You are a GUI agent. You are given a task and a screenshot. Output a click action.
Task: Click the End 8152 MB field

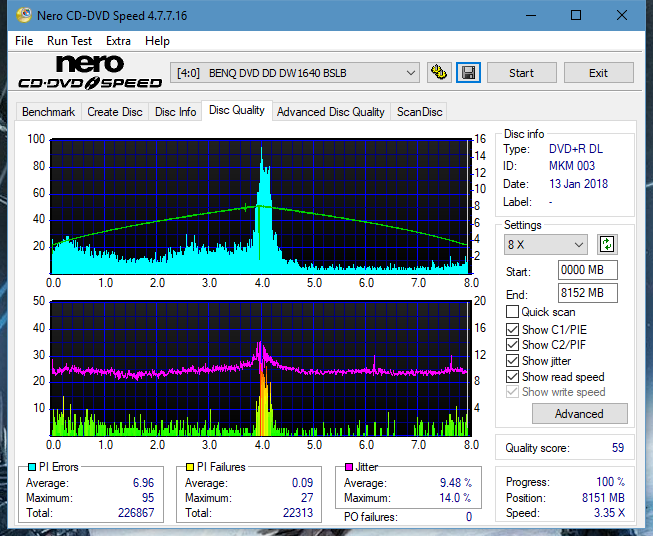588,293
